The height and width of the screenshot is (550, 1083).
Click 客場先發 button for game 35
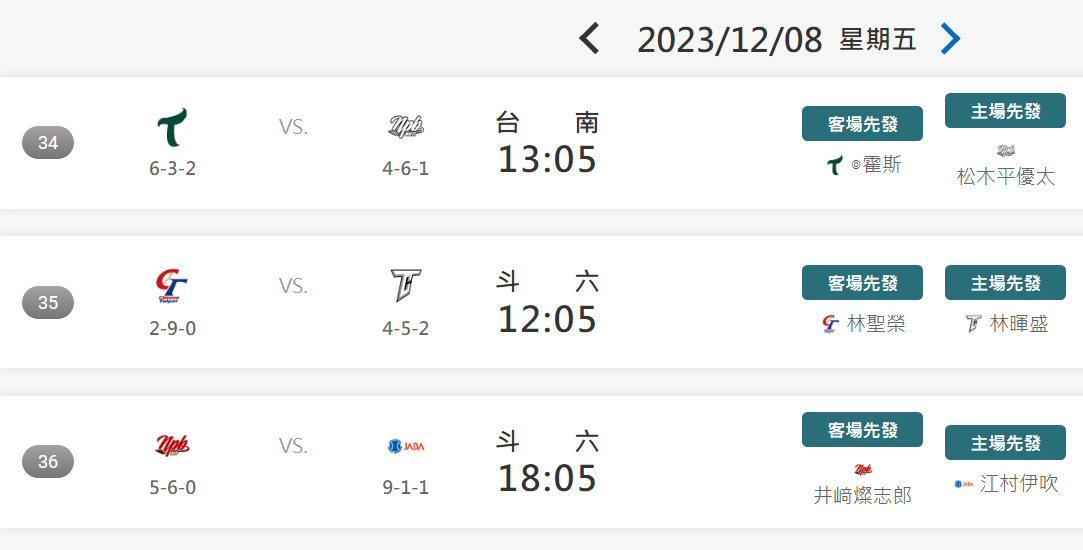coord(862,283)
